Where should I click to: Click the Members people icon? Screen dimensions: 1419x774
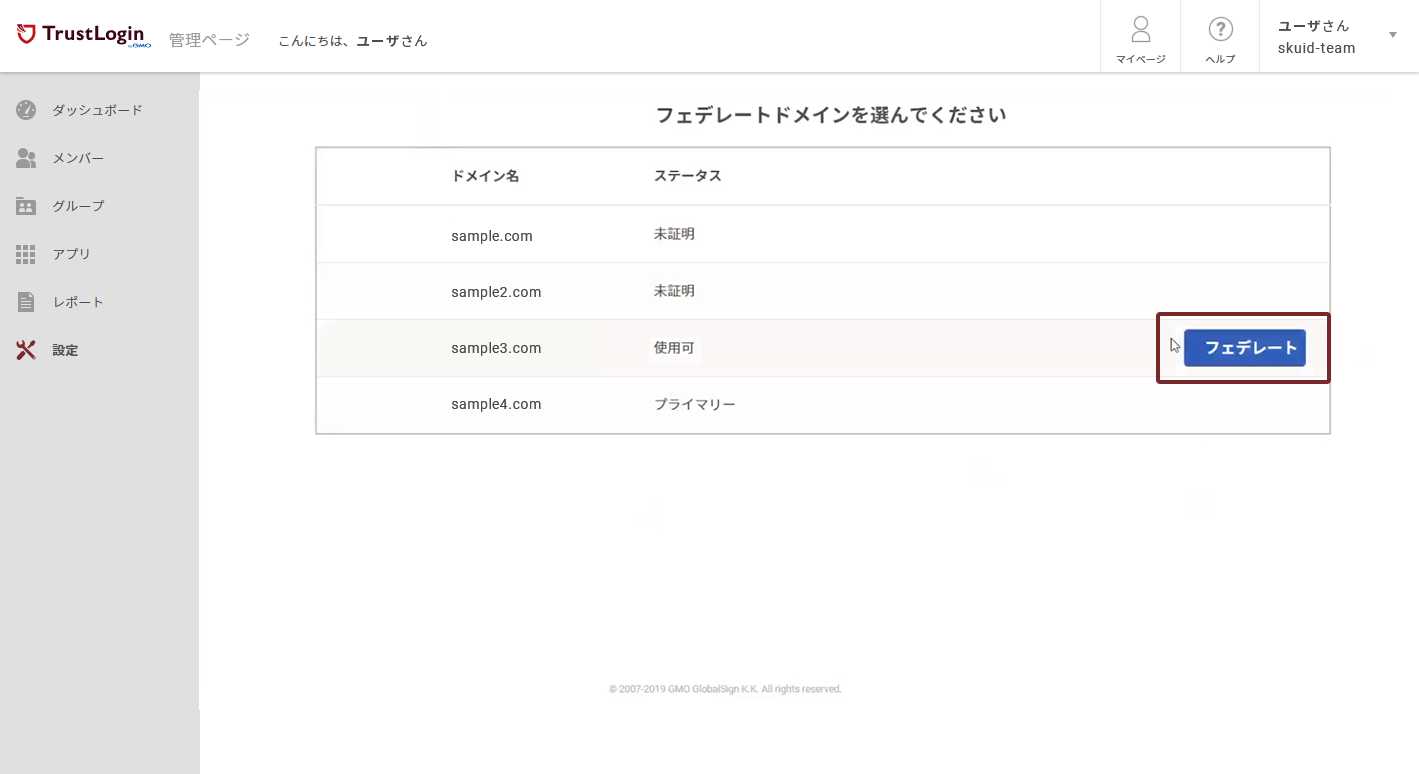coord(26,158)
